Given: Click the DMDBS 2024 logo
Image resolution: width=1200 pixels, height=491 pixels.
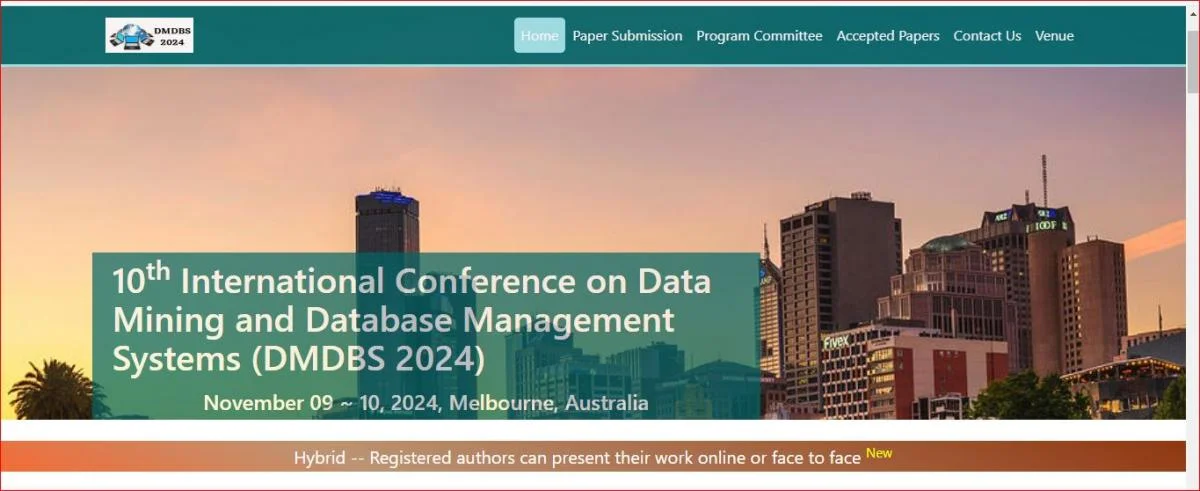Looking at the screenshot, I should point(149,35).
